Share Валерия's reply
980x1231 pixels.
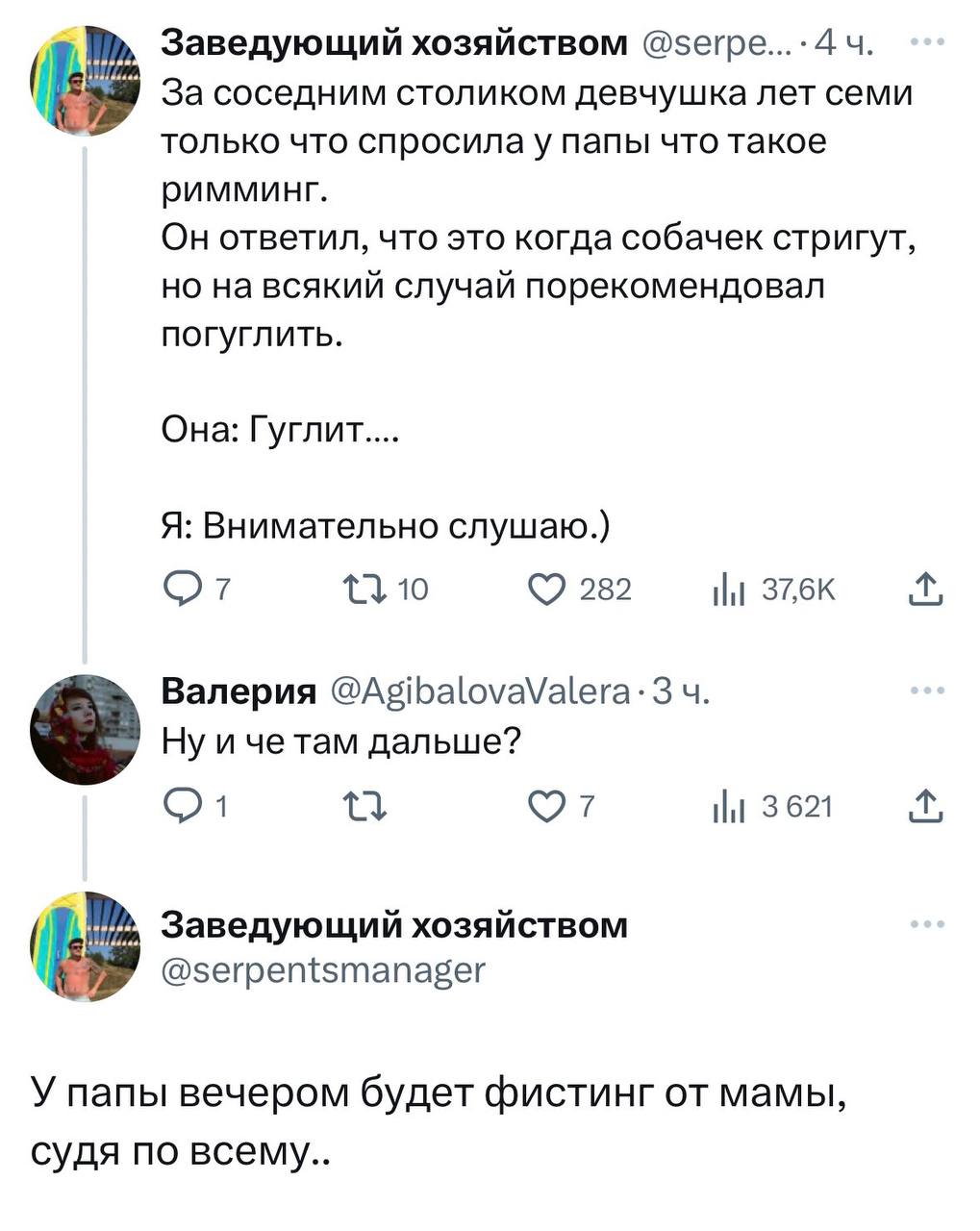point(926,806)
